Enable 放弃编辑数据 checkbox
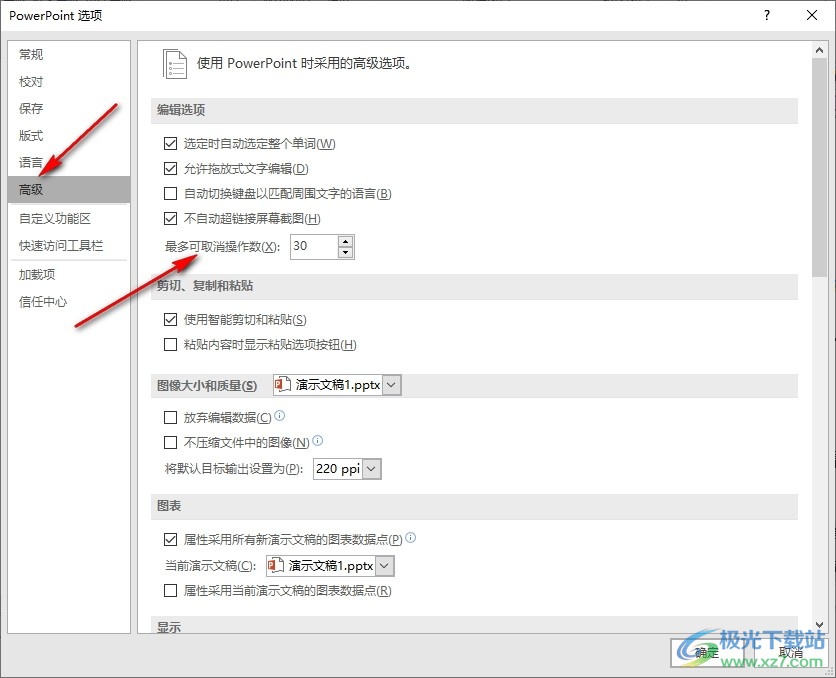 (x=171, y=417)
